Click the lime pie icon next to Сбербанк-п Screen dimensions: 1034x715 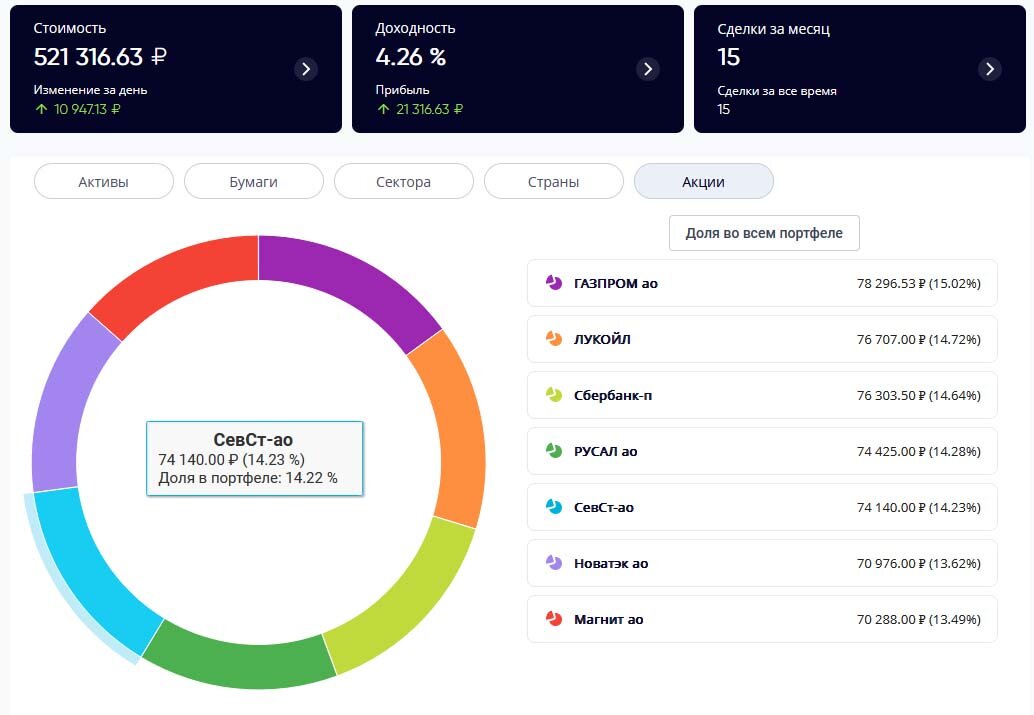[x=554, y=395]
